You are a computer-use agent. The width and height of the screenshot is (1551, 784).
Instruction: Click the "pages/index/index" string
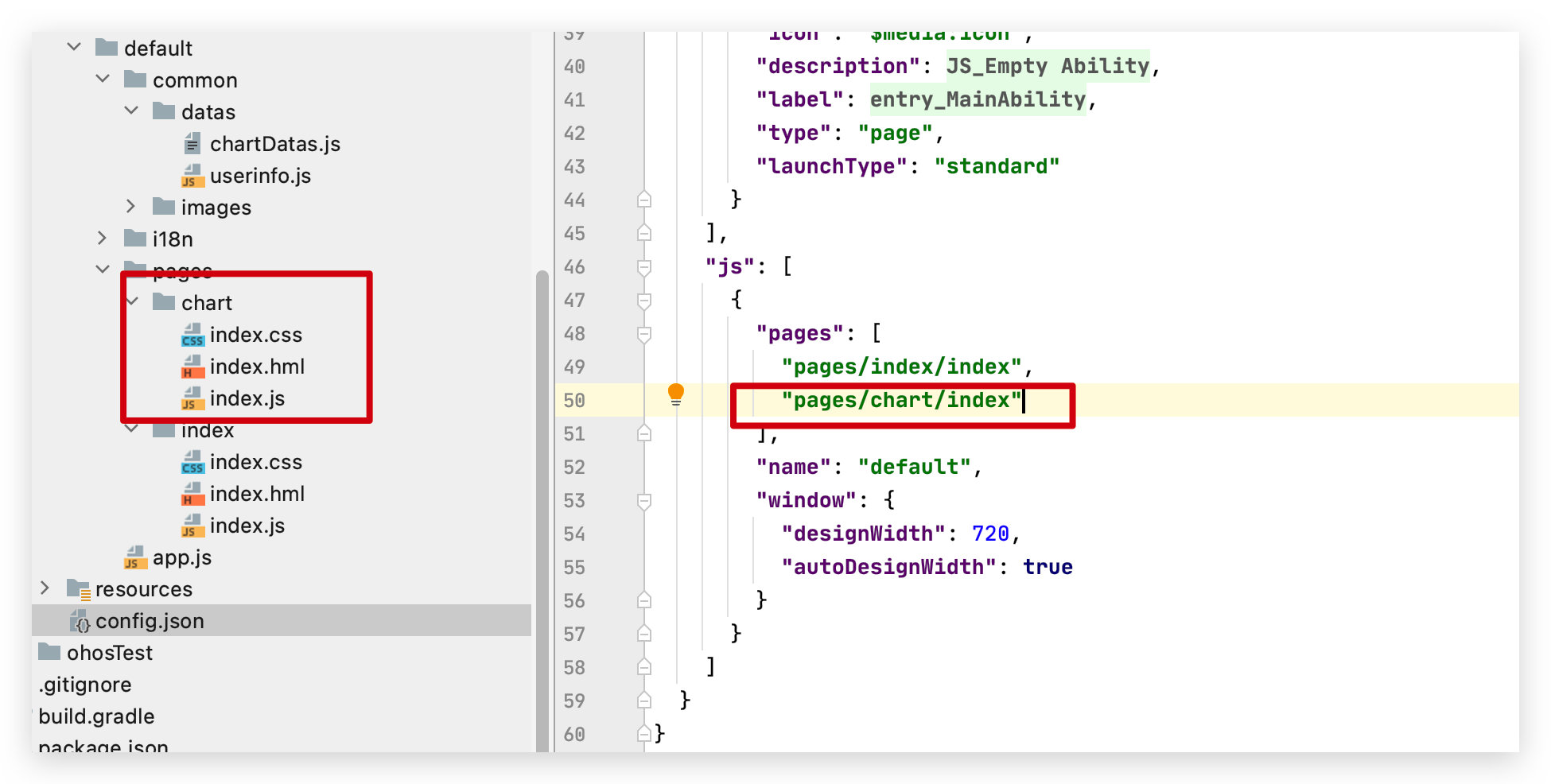(901, 366)
